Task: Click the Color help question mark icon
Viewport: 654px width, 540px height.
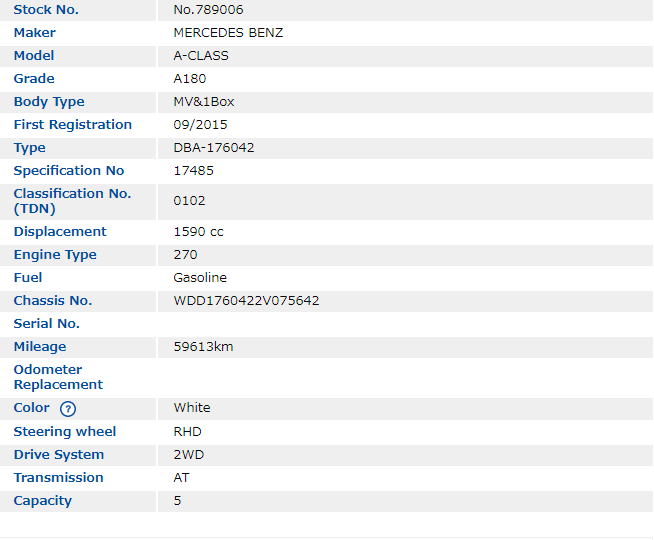Action: 68,408
